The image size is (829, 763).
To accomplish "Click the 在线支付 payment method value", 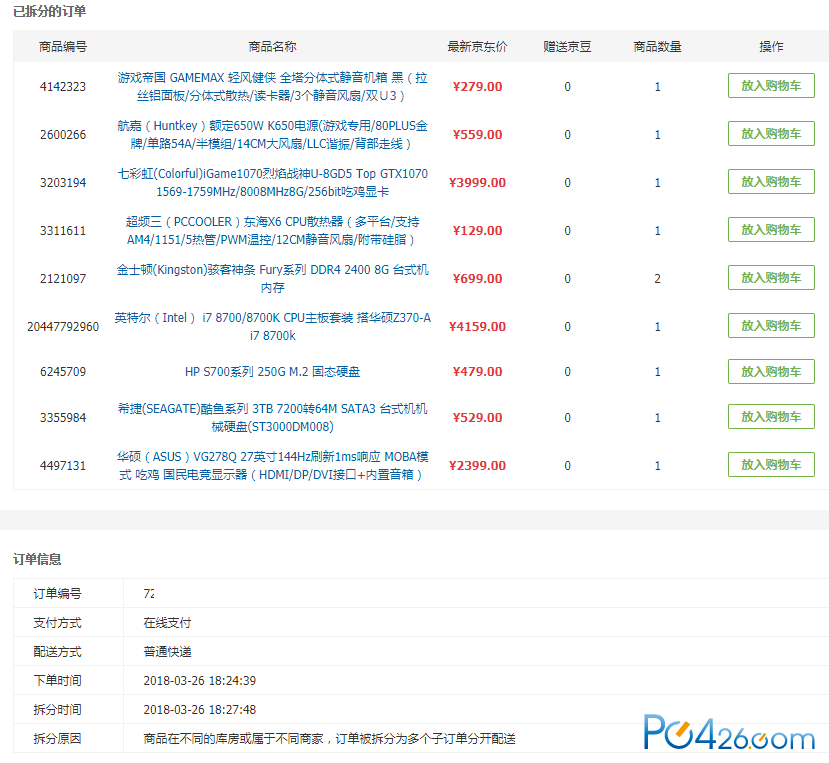I will click(167, 623).
